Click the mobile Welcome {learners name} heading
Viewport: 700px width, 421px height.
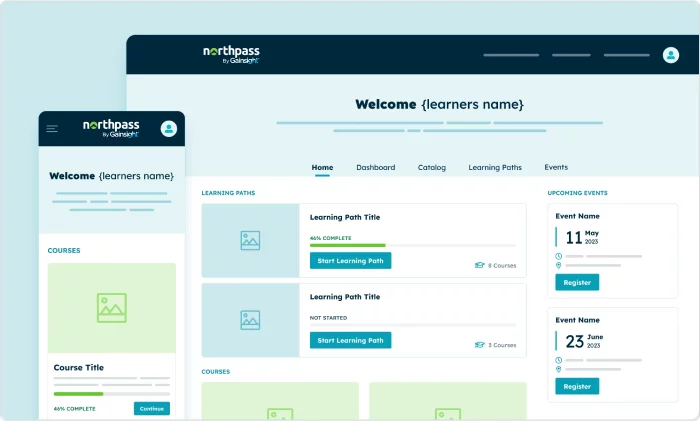(112, 176)
